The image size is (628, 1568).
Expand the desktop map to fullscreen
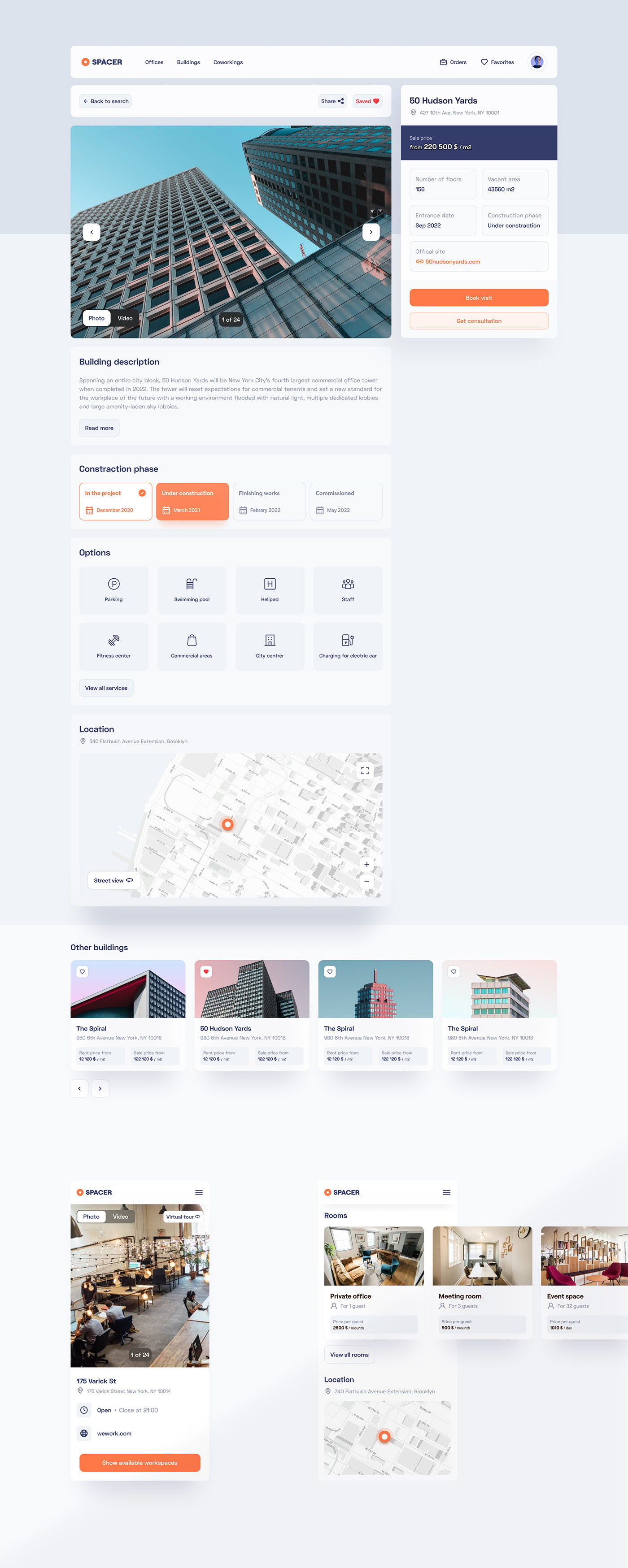point(365,771)
